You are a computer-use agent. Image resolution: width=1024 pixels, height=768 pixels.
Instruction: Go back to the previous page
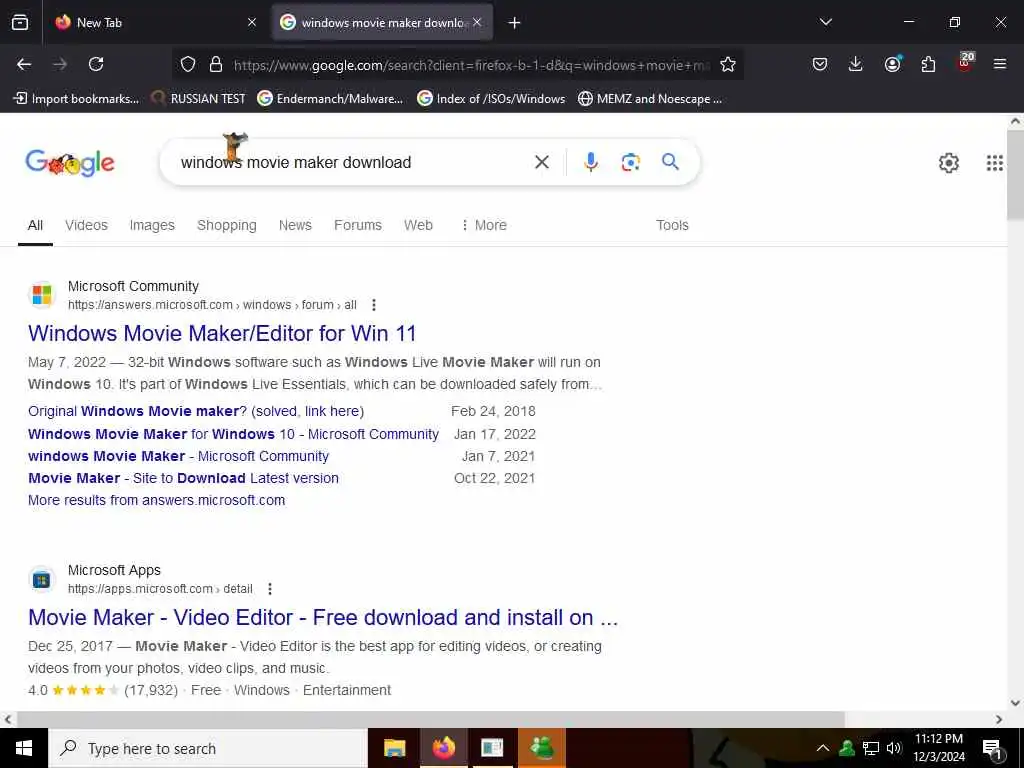click(24, 64)
